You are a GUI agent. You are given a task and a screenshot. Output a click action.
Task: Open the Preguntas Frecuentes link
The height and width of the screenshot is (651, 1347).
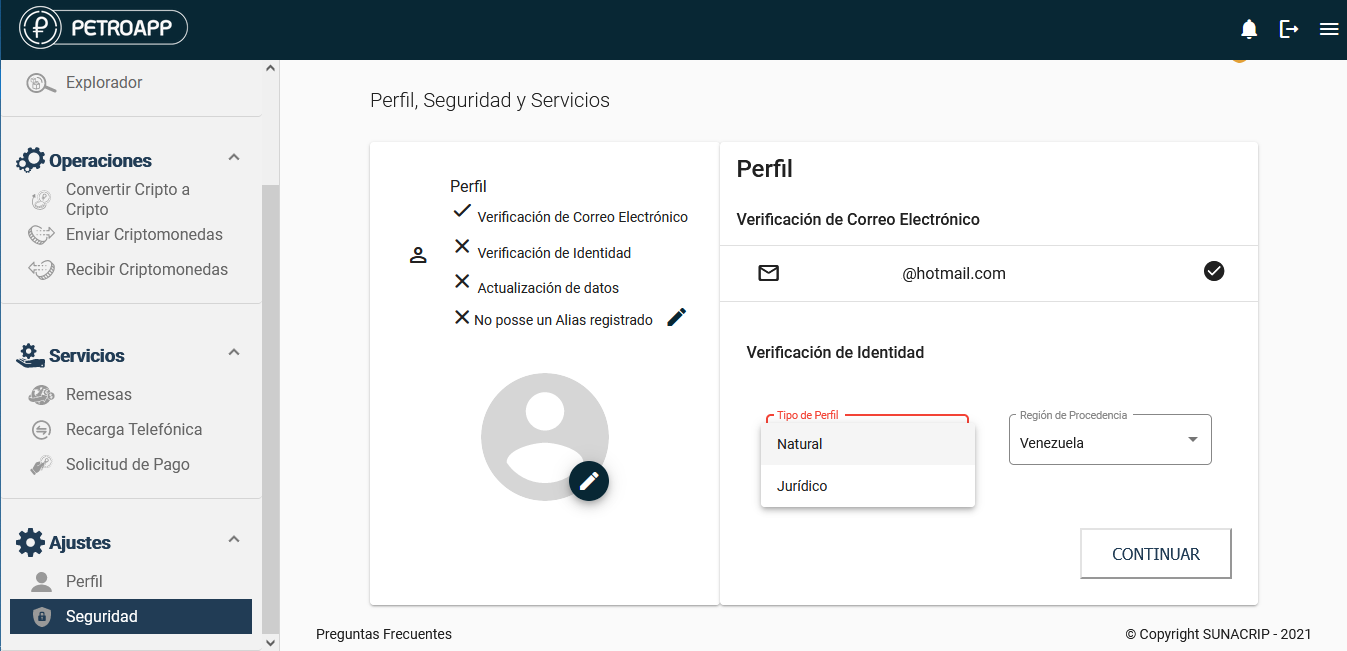384,634
